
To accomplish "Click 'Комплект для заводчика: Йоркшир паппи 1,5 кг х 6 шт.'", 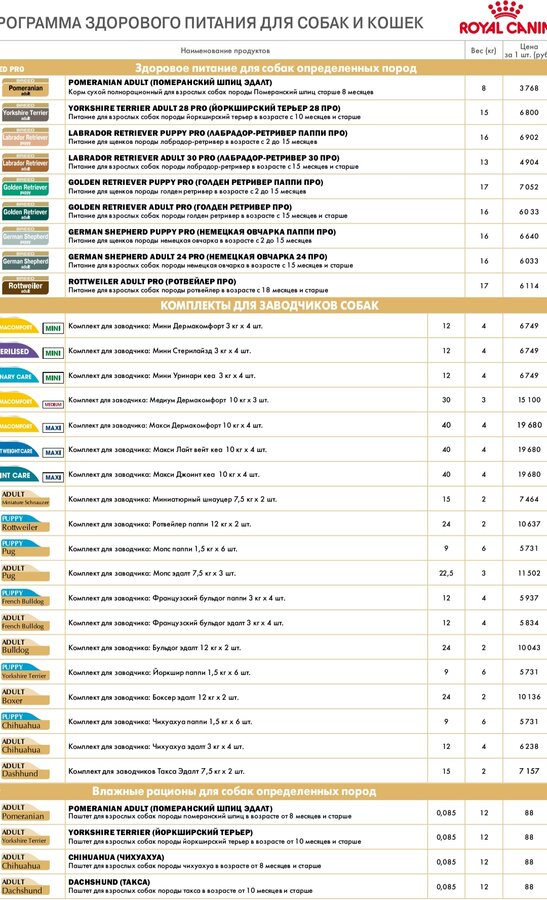I will (x=160, y=672).
